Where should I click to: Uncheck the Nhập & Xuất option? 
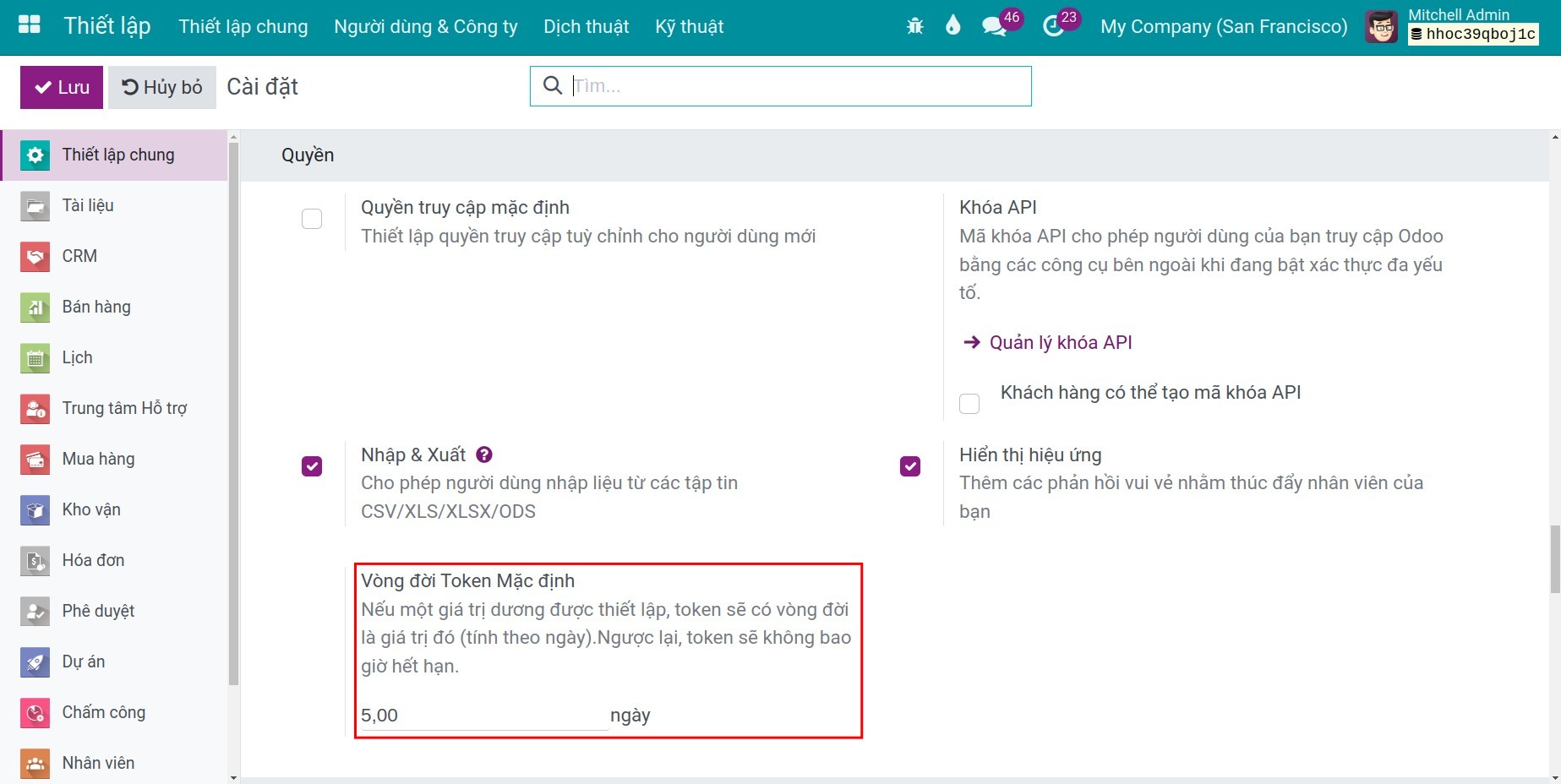(311, 465)
